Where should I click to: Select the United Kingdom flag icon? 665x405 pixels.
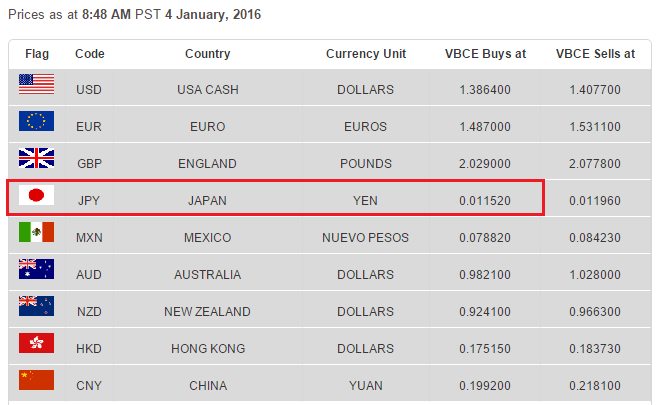36,158
